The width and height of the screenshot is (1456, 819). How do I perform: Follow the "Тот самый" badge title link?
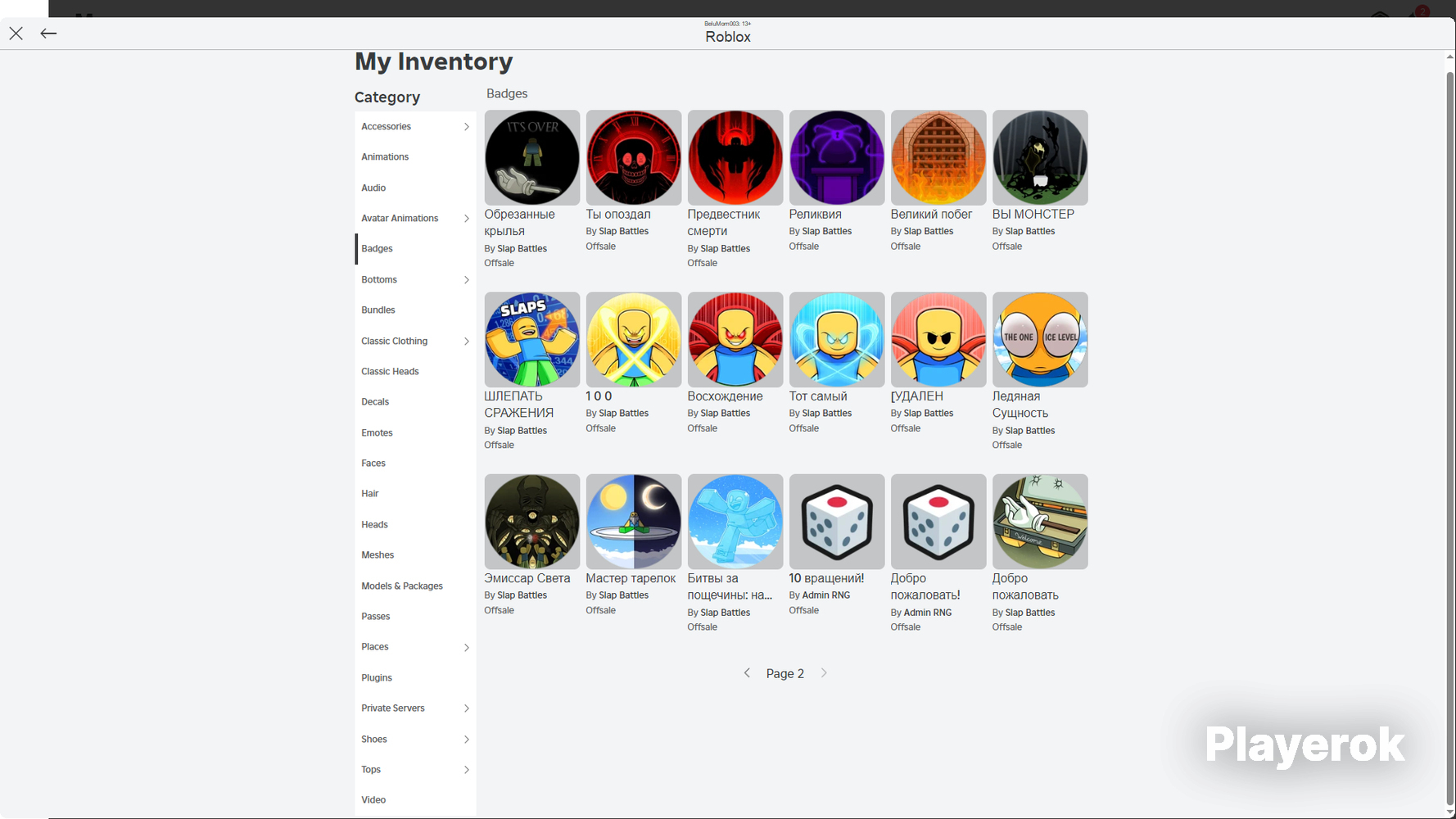818,396
